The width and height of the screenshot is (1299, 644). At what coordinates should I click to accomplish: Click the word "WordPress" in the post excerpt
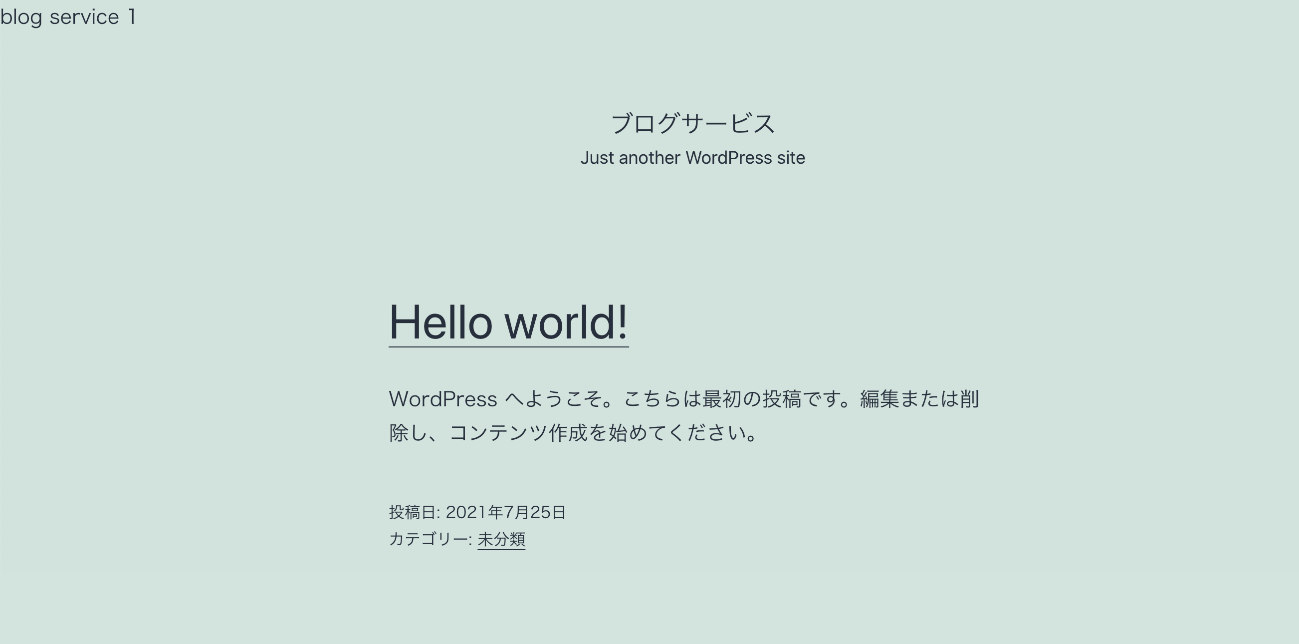(443, 399)
